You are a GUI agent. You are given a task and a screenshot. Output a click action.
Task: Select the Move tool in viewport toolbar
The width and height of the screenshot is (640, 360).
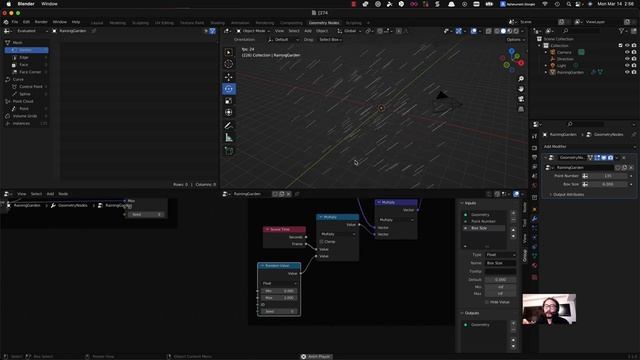[229, 77]
